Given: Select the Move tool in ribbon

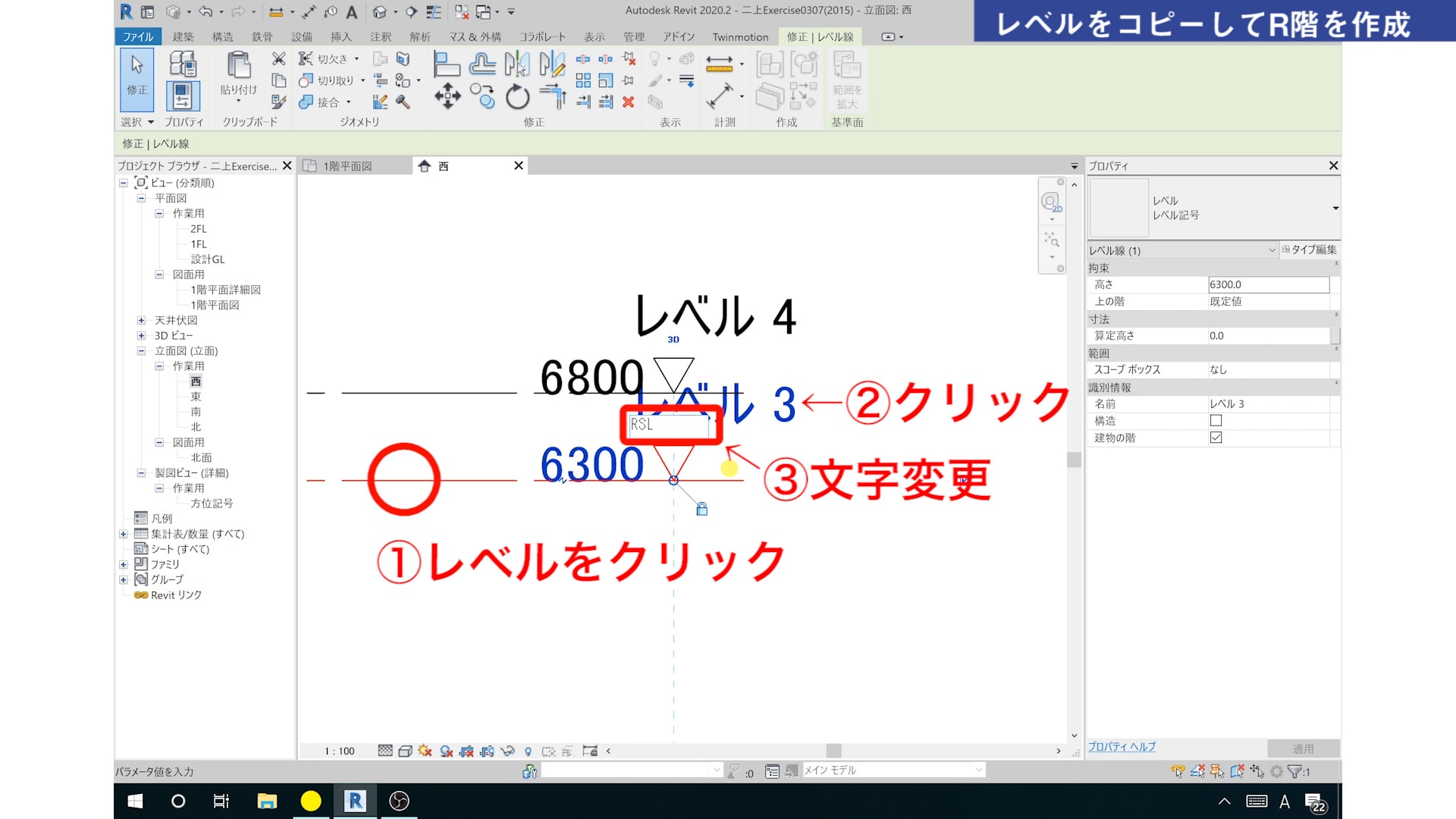Looking at the screenshot, I should (x=447, y=96).
